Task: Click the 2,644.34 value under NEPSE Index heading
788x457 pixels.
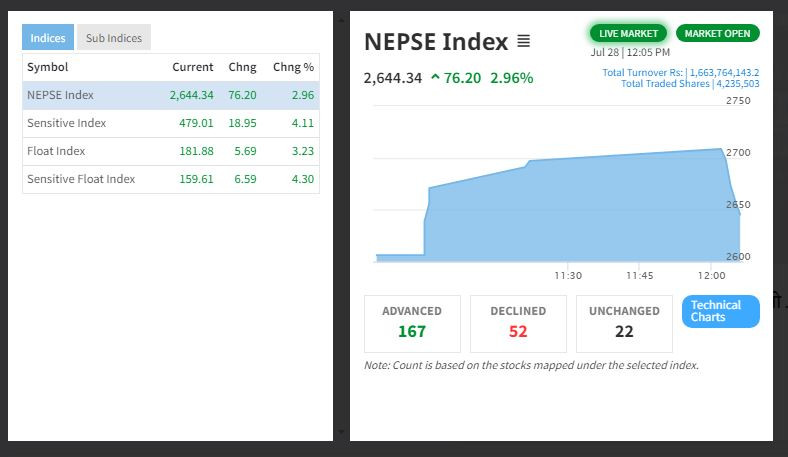Action: pyautogui.click(x=392, y=78)
